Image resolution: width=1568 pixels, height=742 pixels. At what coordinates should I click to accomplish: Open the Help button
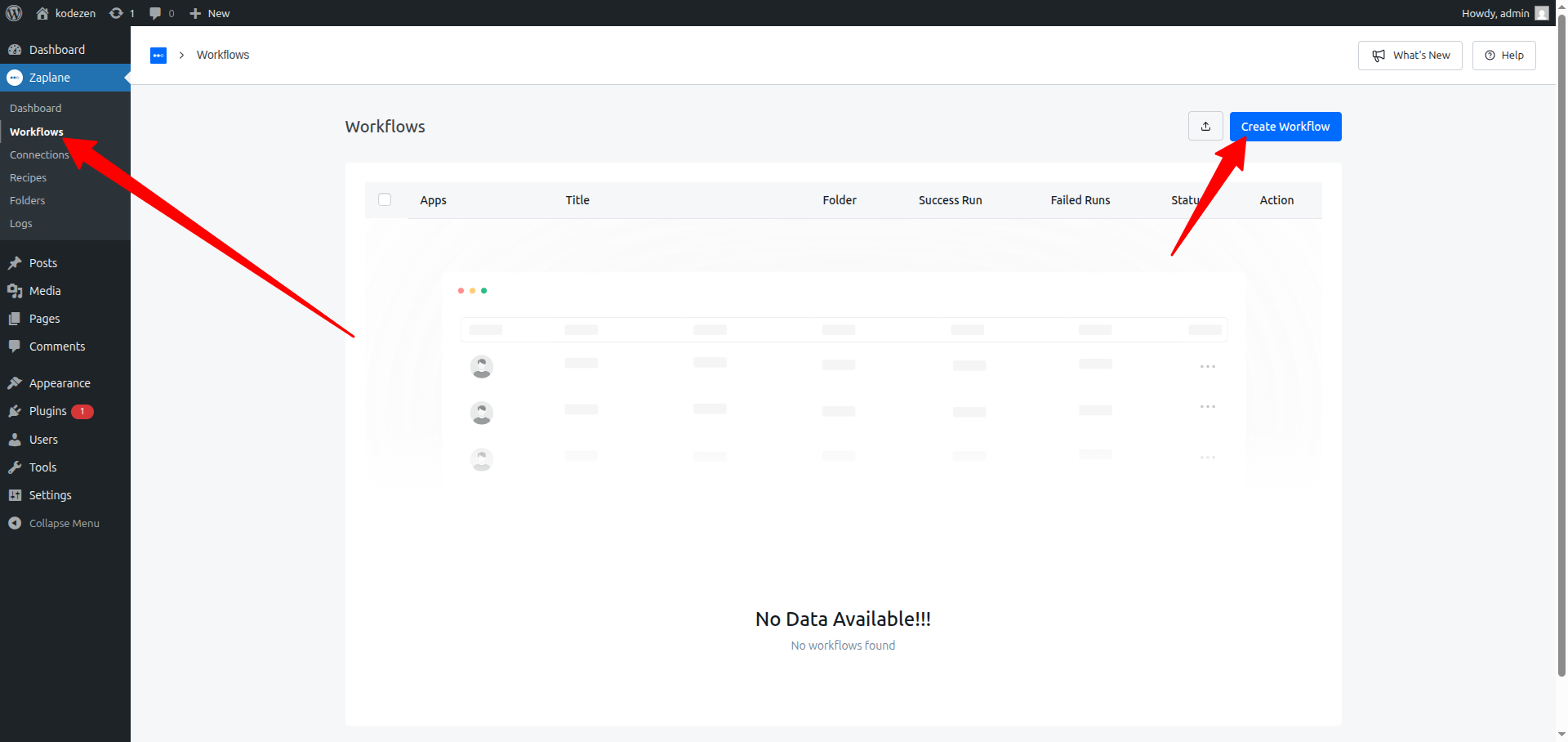coord(1503,56)
